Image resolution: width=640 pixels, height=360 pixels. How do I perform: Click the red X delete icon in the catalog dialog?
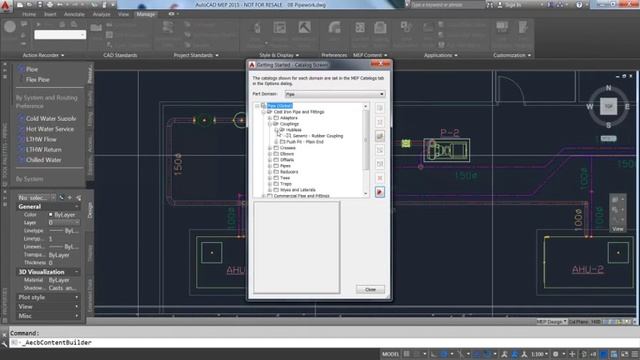[x=380, y=178]
